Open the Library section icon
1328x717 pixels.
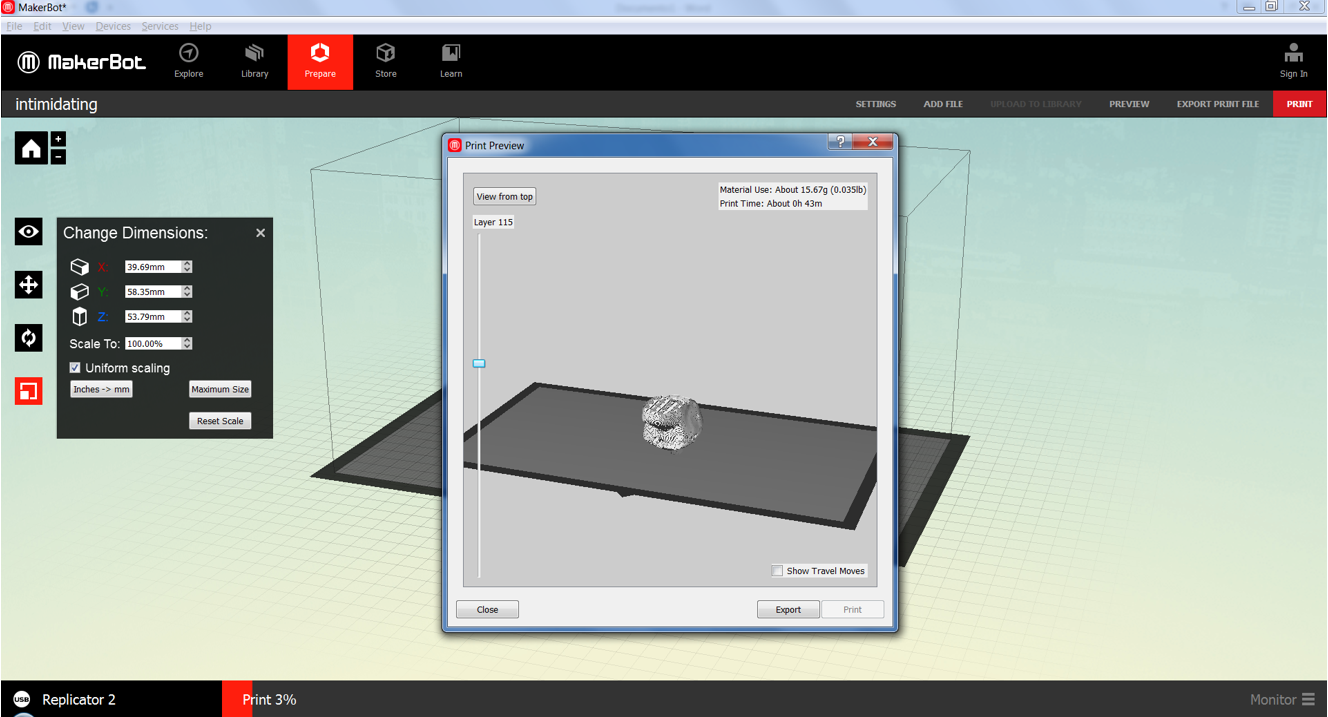click(x=254, y=53)
